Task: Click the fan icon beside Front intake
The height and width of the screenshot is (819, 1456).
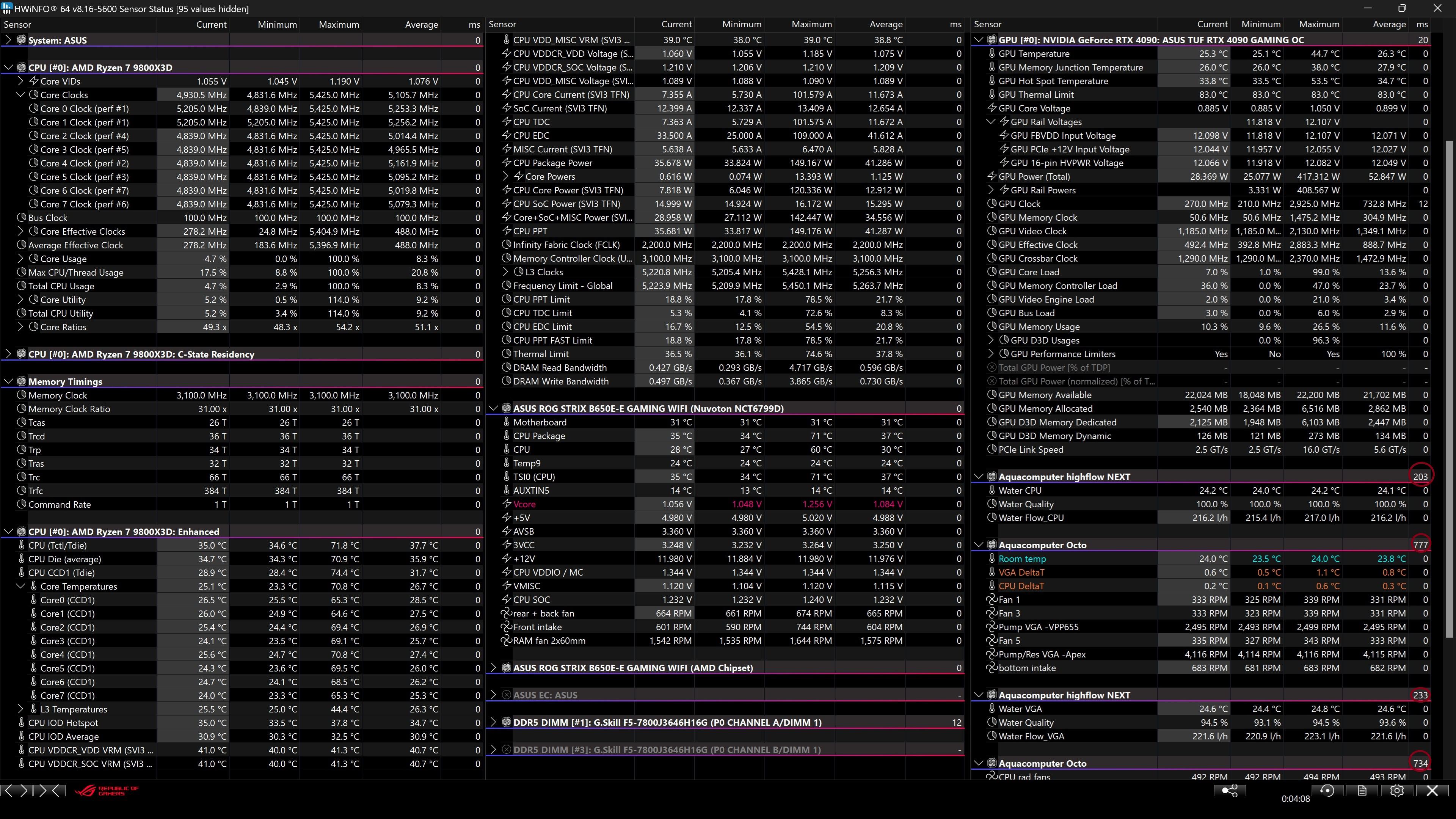Action: [507, 627]
